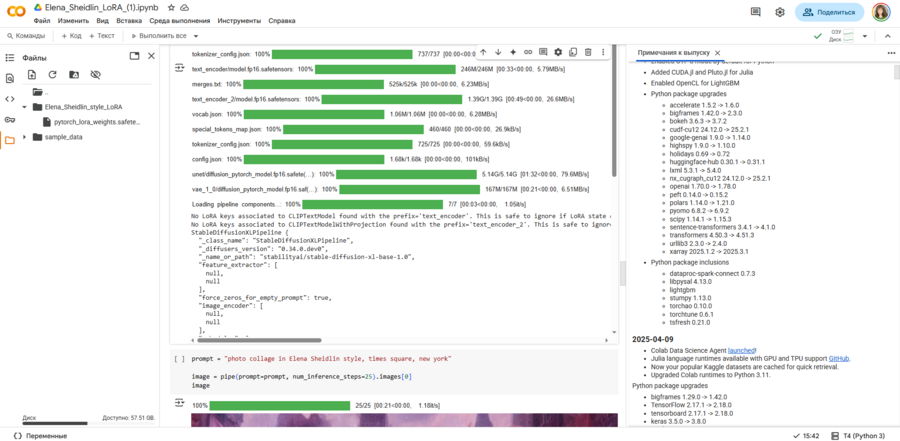Screen dimensions: 900x441
Task: Open the Инструменты menu
Action: (x=239, y=21)
